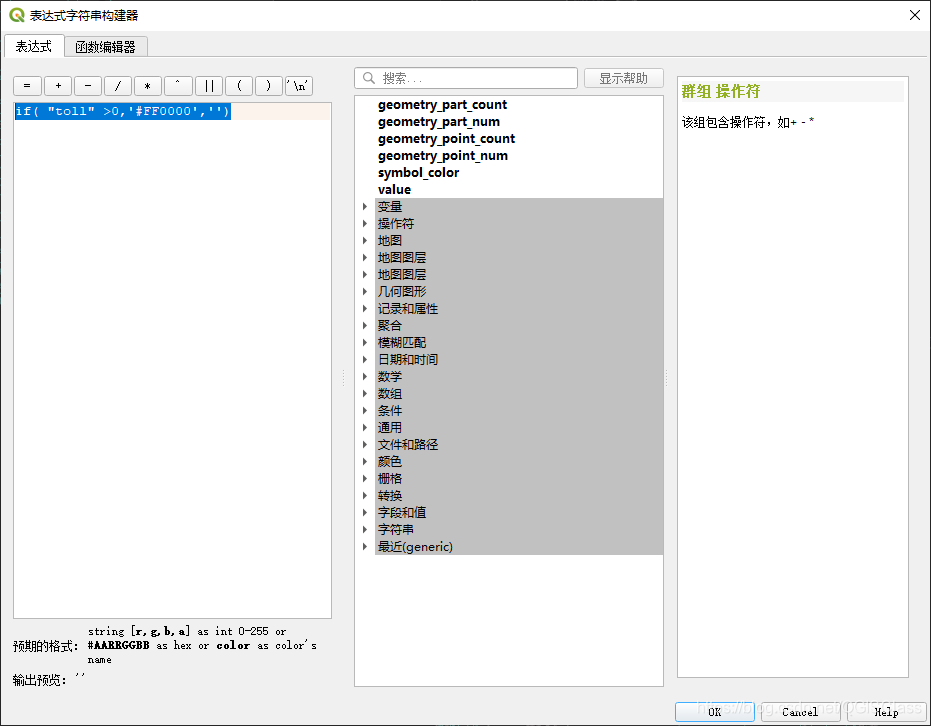Click the search magnifier icon

(x=369, y=78)
